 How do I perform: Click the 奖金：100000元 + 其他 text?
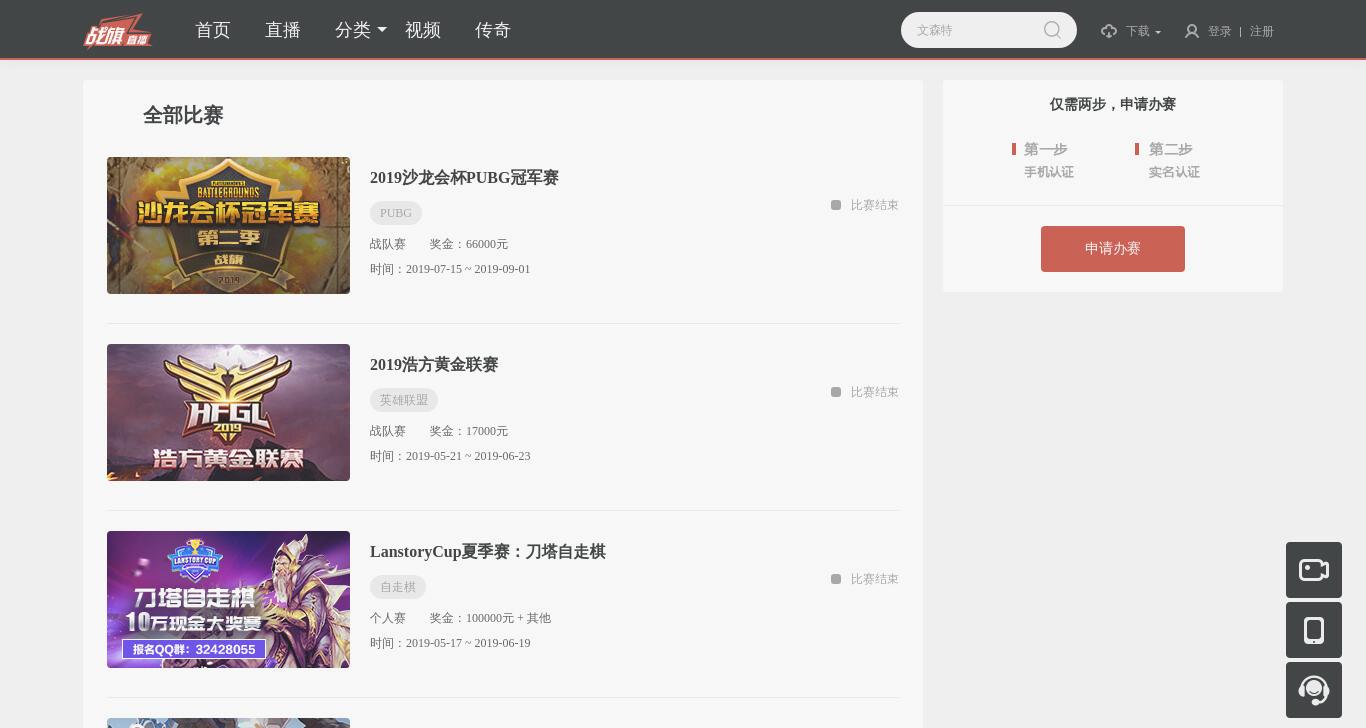pyautogui.click(x=490, y=618)
